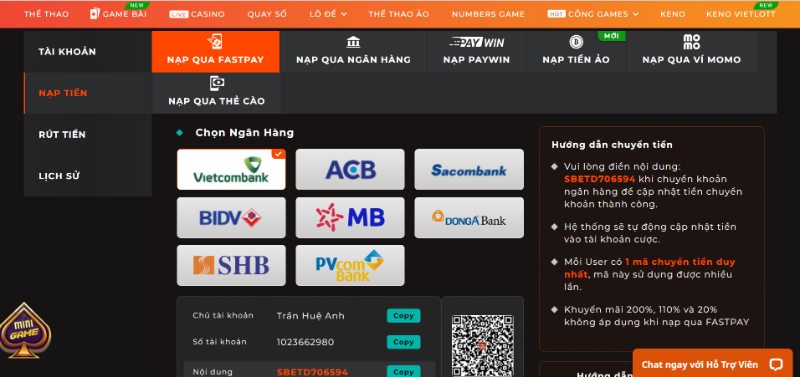
Task: Open Lịch Sử in sidebar
Action: pyautogui.click(x=88, y=176)
